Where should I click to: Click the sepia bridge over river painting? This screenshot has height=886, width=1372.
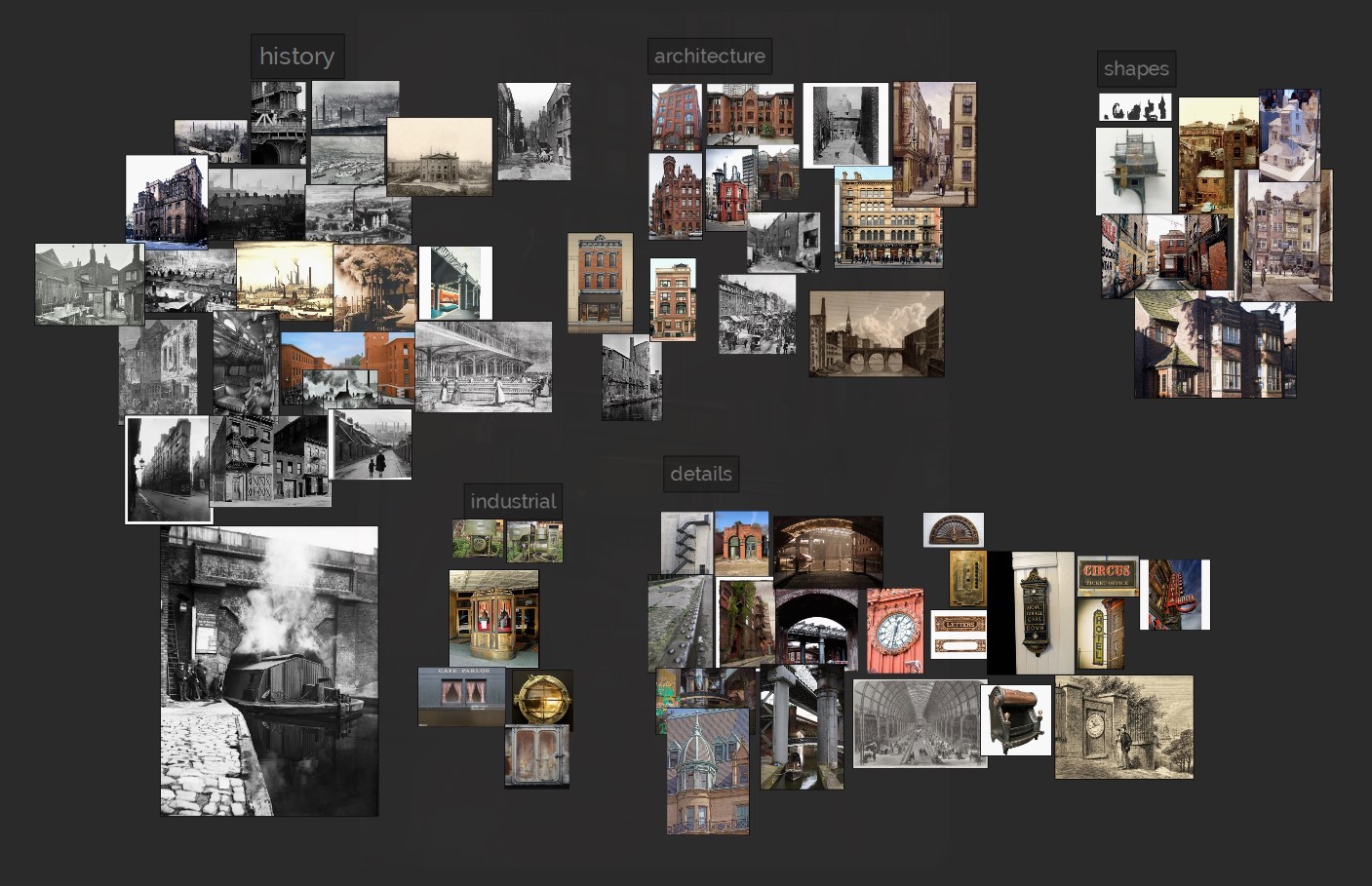point(876,333)
